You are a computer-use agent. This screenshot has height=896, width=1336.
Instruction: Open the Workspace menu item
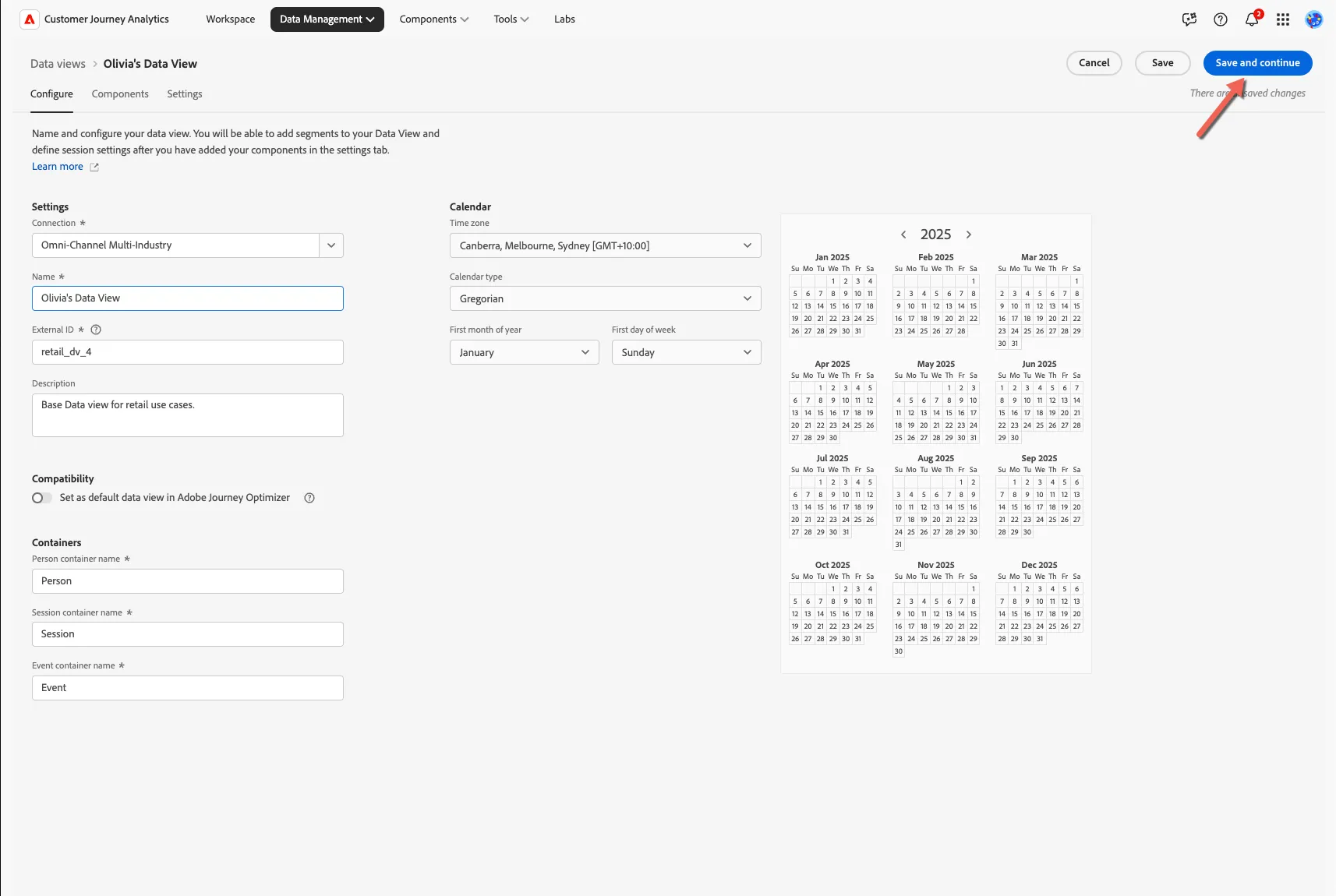coord(231,19)
